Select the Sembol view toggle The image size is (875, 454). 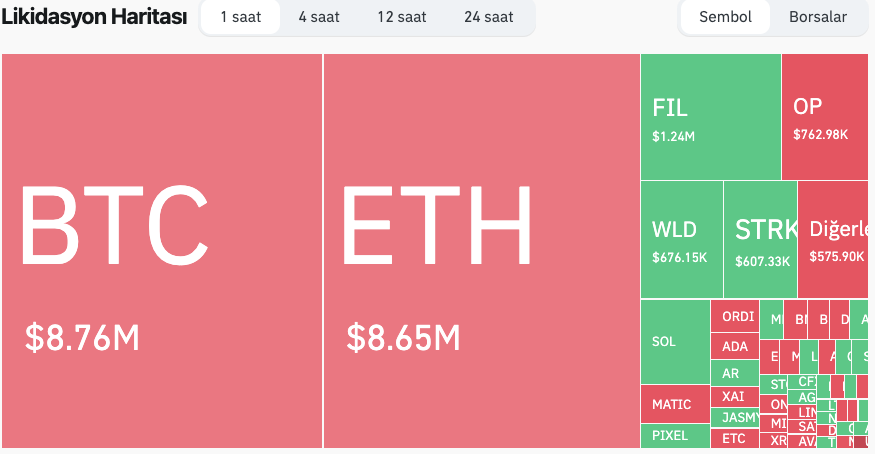tap(725, 17)
